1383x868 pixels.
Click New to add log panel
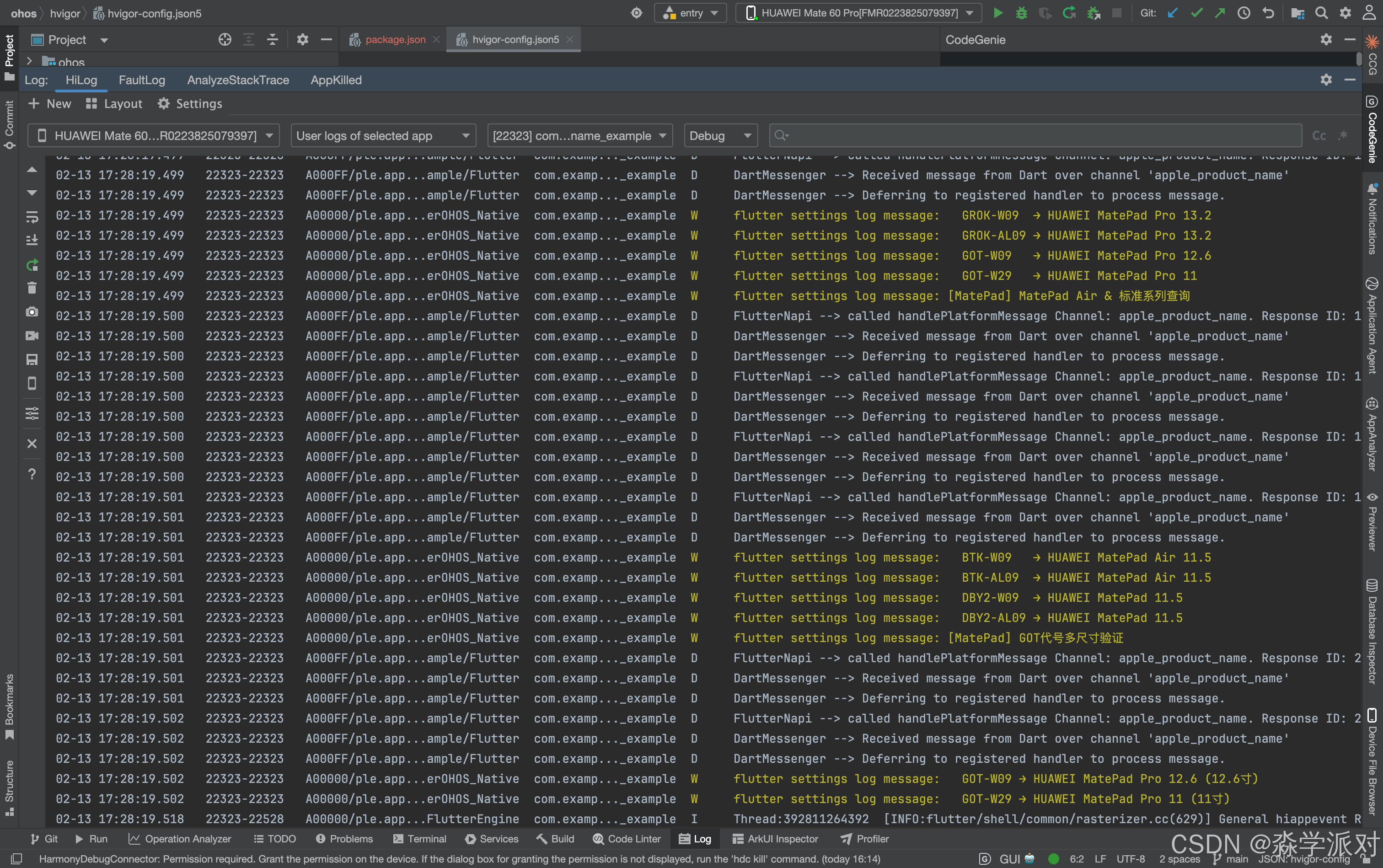[50, 104]
